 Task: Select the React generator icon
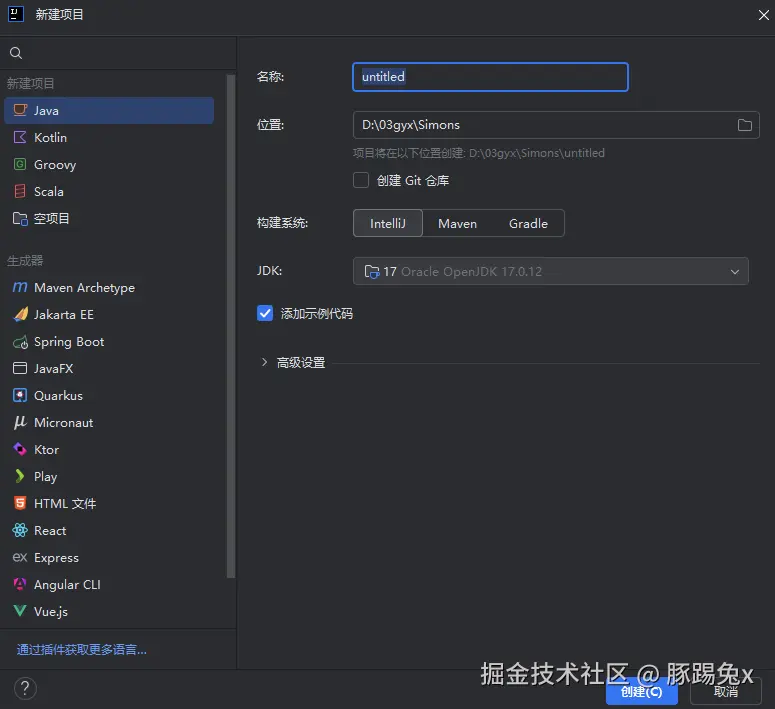tap(20, 530)
